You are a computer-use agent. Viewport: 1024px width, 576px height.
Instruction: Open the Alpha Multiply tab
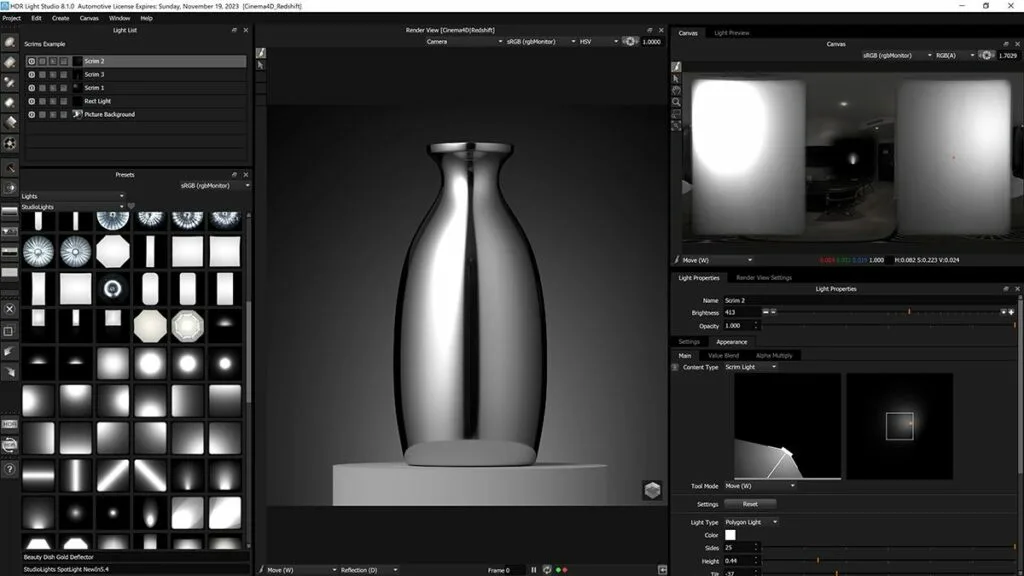click(774, 355)
